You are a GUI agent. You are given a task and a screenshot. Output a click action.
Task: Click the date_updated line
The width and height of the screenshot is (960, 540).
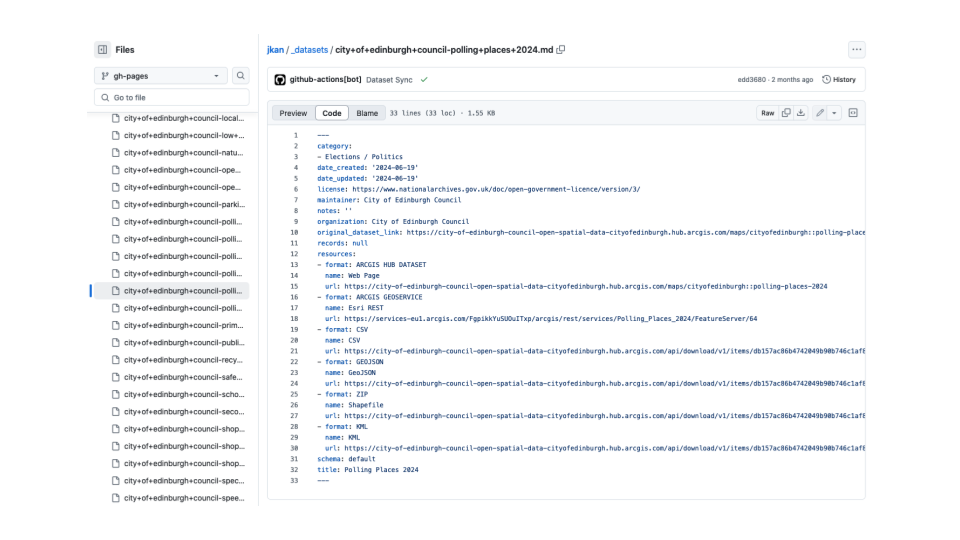(367, 178)
